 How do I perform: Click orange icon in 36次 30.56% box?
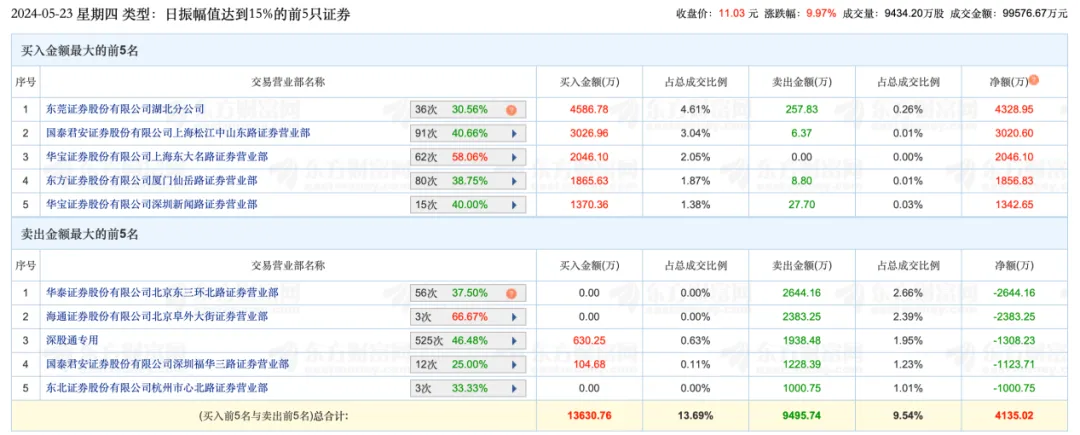pyautogui.click(x=511, y=109)
